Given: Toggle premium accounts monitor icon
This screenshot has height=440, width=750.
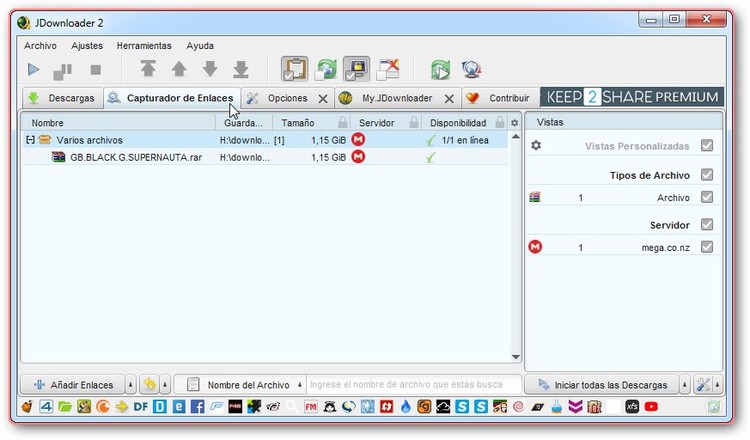Looking at the screenshot, I should pos(356,69).
